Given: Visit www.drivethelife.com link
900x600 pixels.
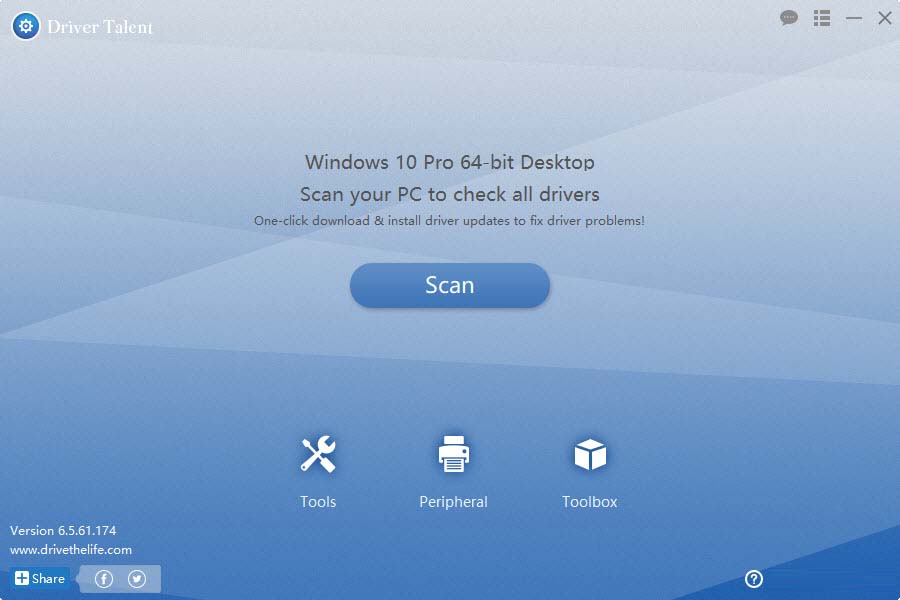Looking at the screenshot, I should 71,549.
